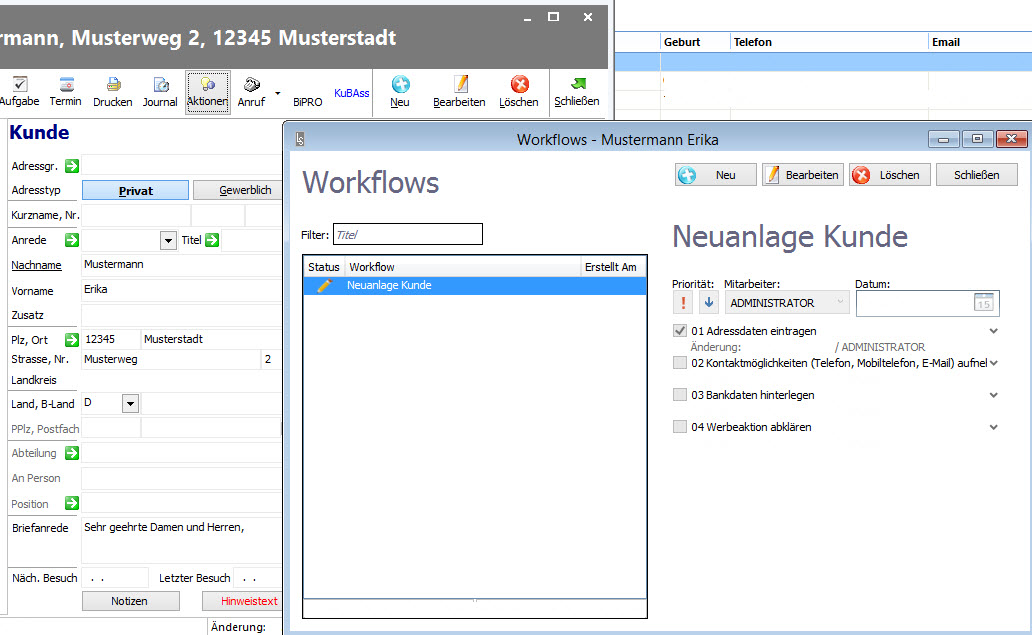Switch to Gewerblich address type
Screen dimensions: 1032x635
click(x=236, y=190)
